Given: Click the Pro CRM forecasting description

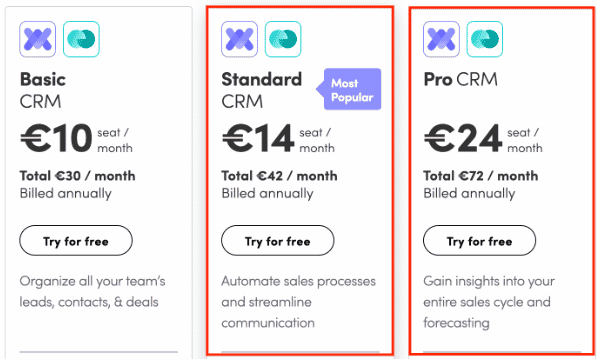Looking at the screenshot, I should (x=489, y=302).
